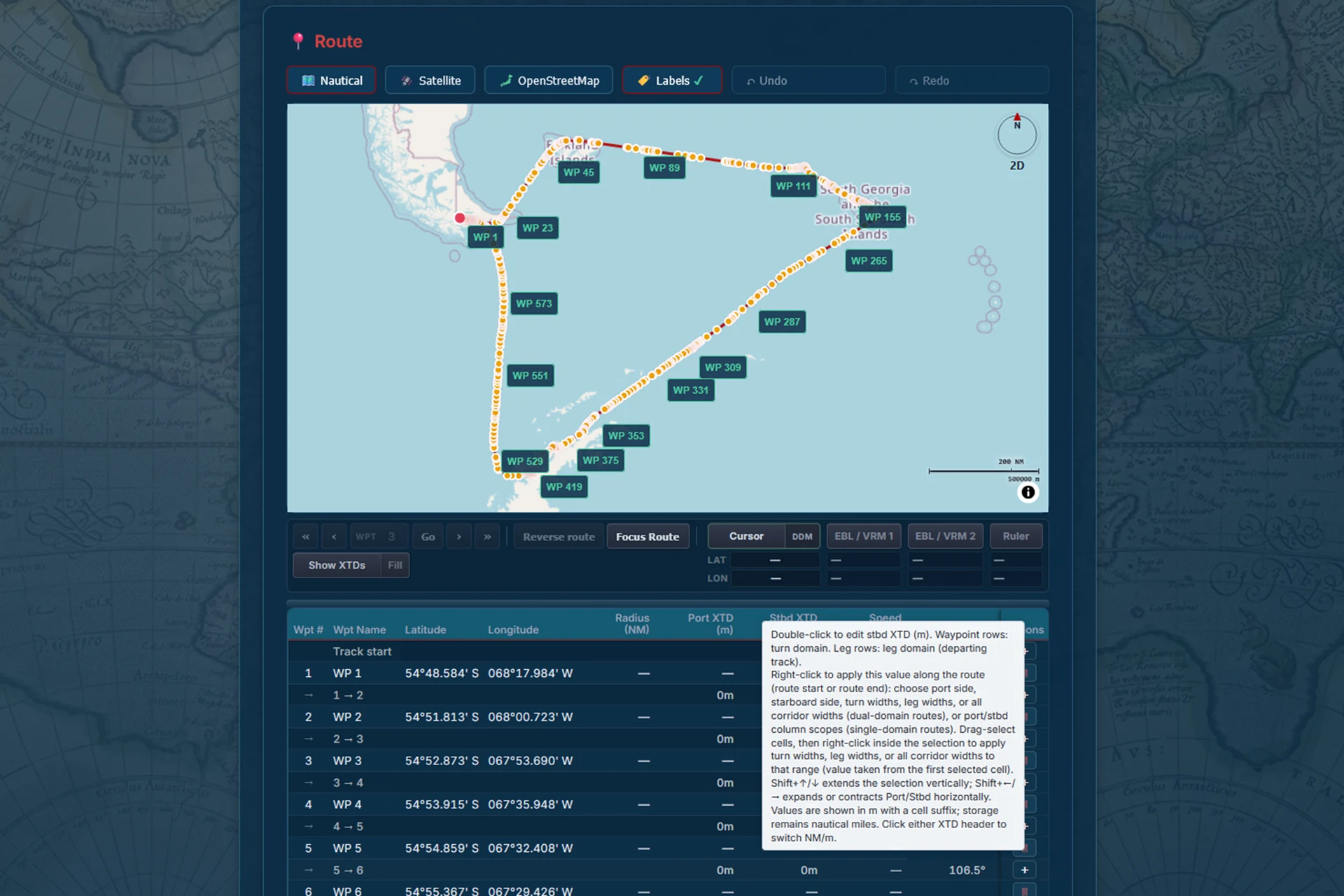Click the north compass icon on map
1344x896 pixels.
[1017, 134]
